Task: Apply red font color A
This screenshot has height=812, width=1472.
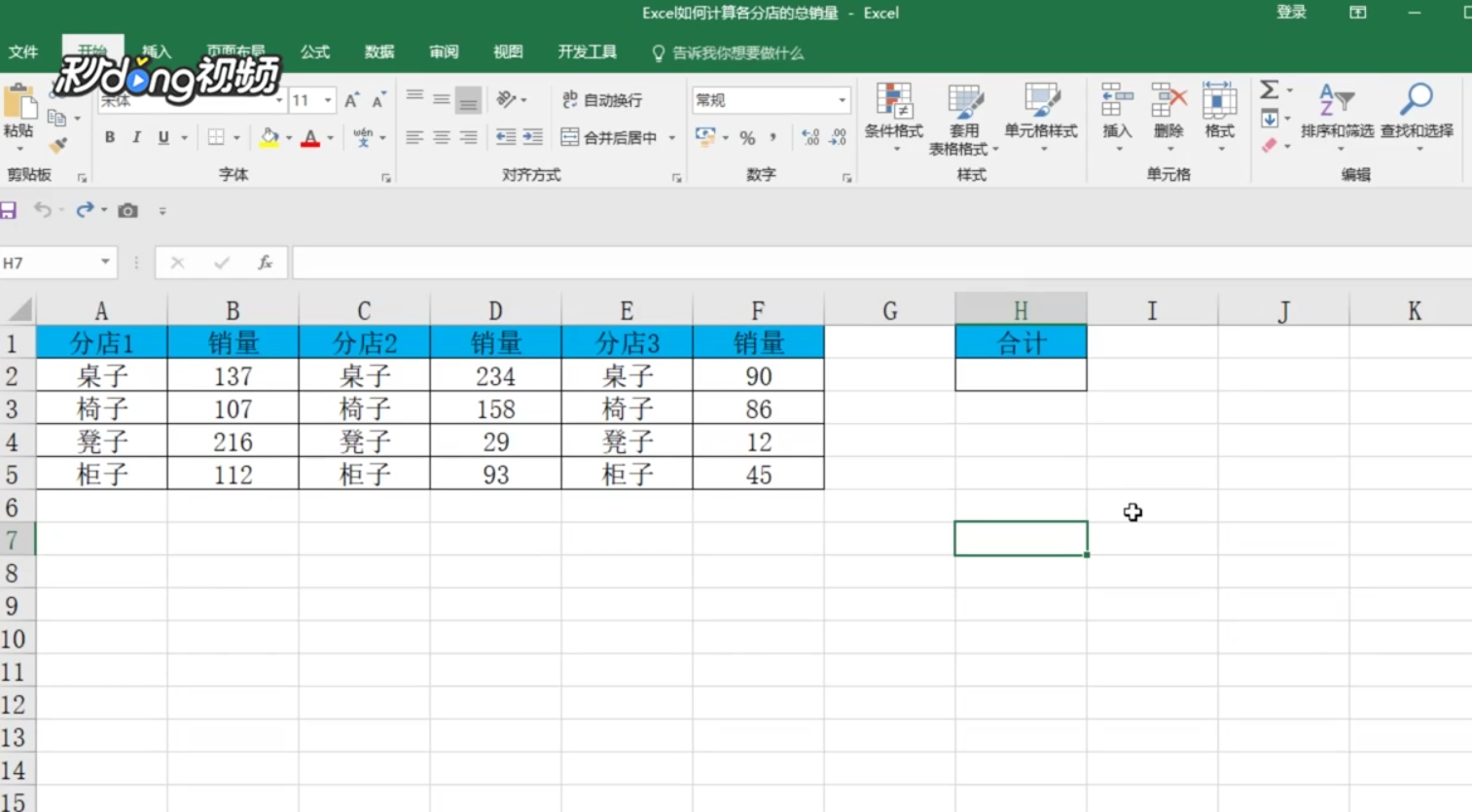Action: coord(310,138)
